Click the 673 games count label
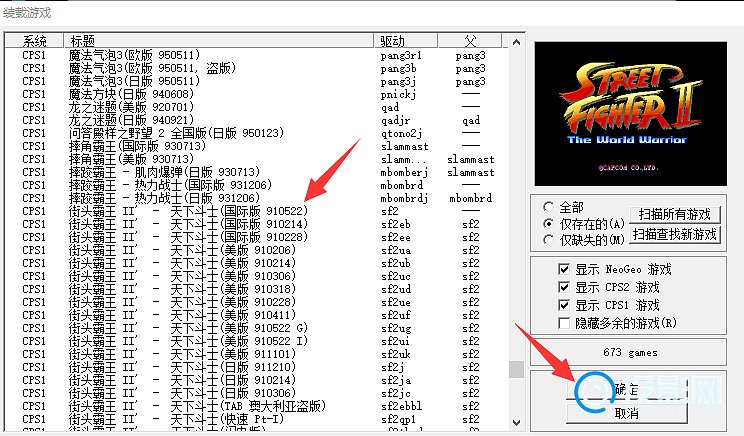Screen dimensions: 744x436 (x=630, y=353)
